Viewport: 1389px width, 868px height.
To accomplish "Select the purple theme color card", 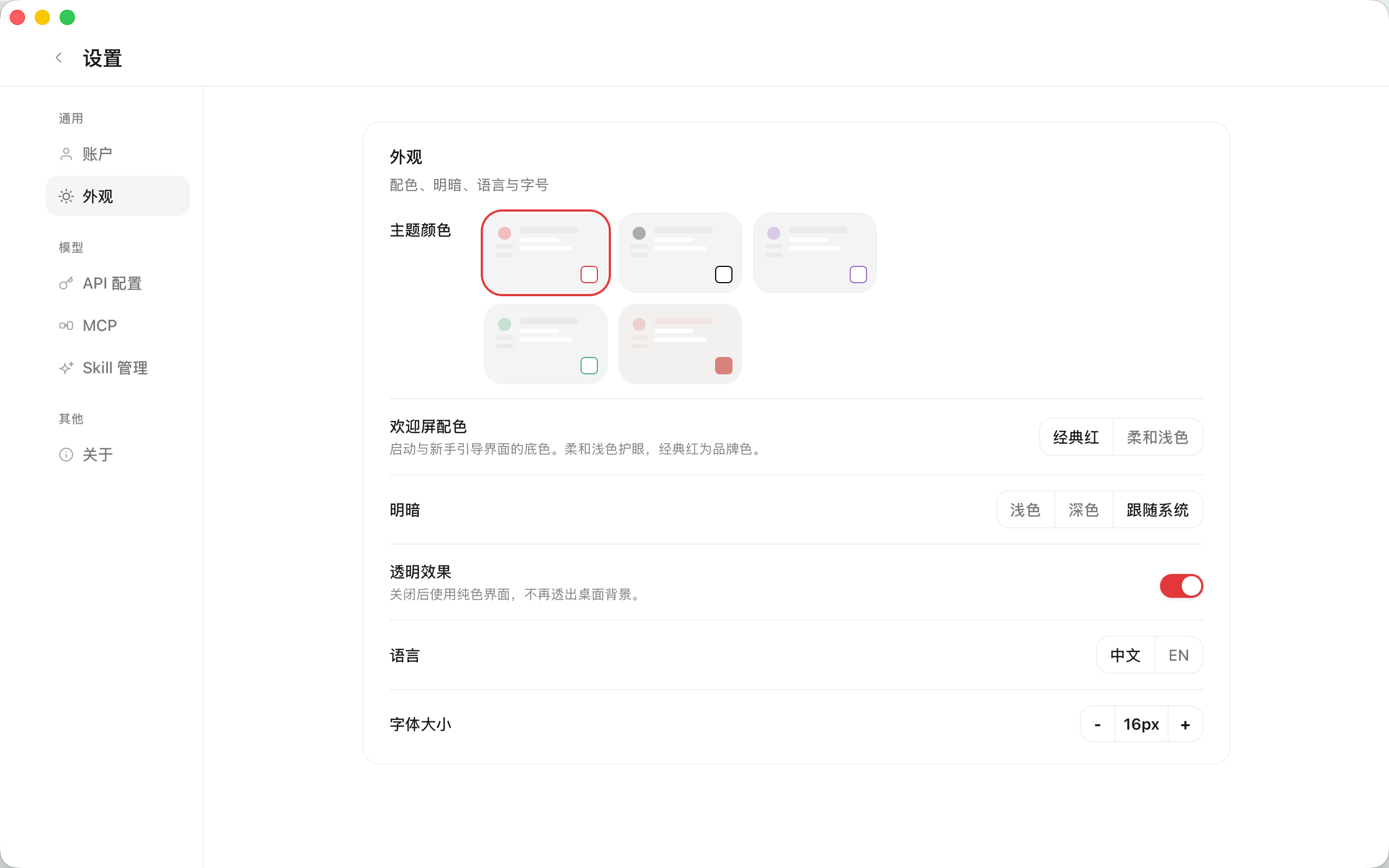I will (814, 253).
